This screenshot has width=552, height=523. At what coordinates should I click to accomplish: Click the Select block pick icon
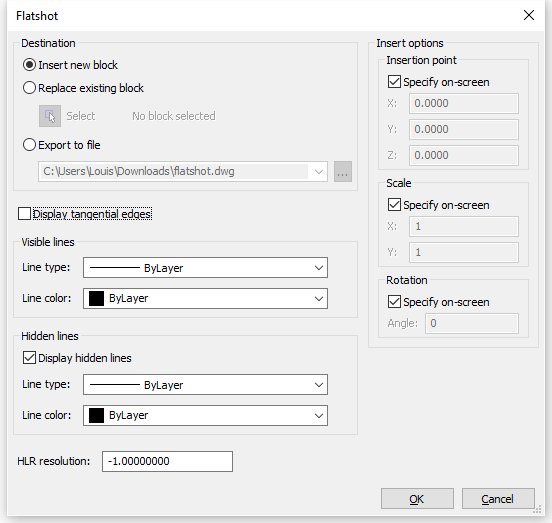[x=50, y=116]
